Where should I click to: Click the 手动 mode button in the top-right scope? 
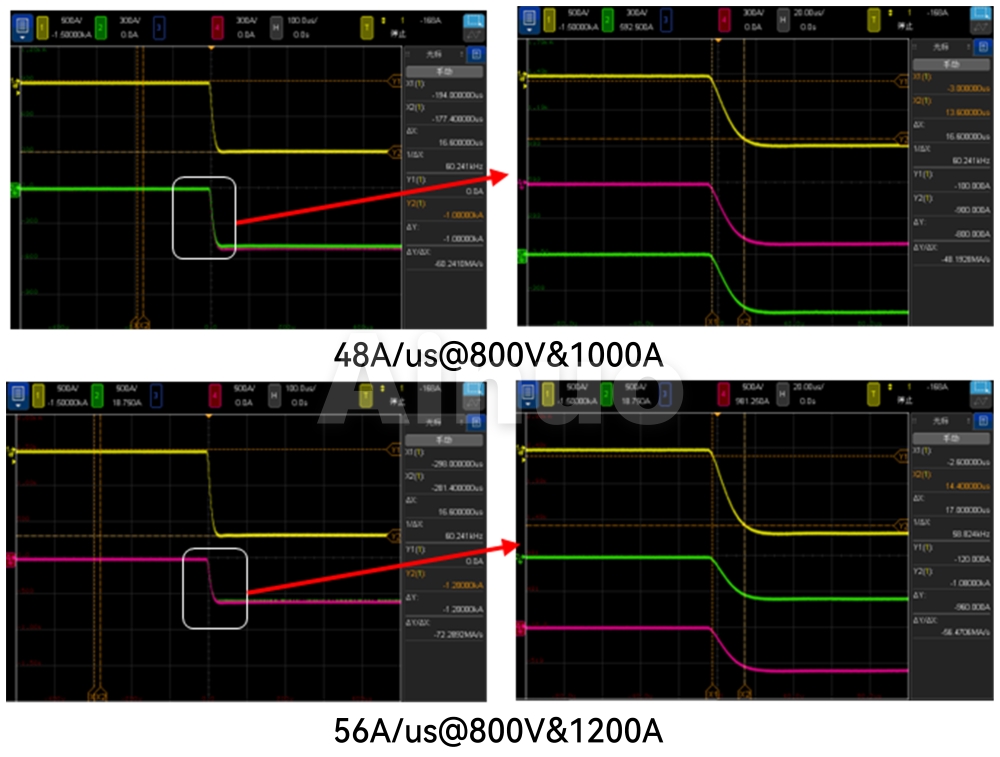tap(952, 64)
